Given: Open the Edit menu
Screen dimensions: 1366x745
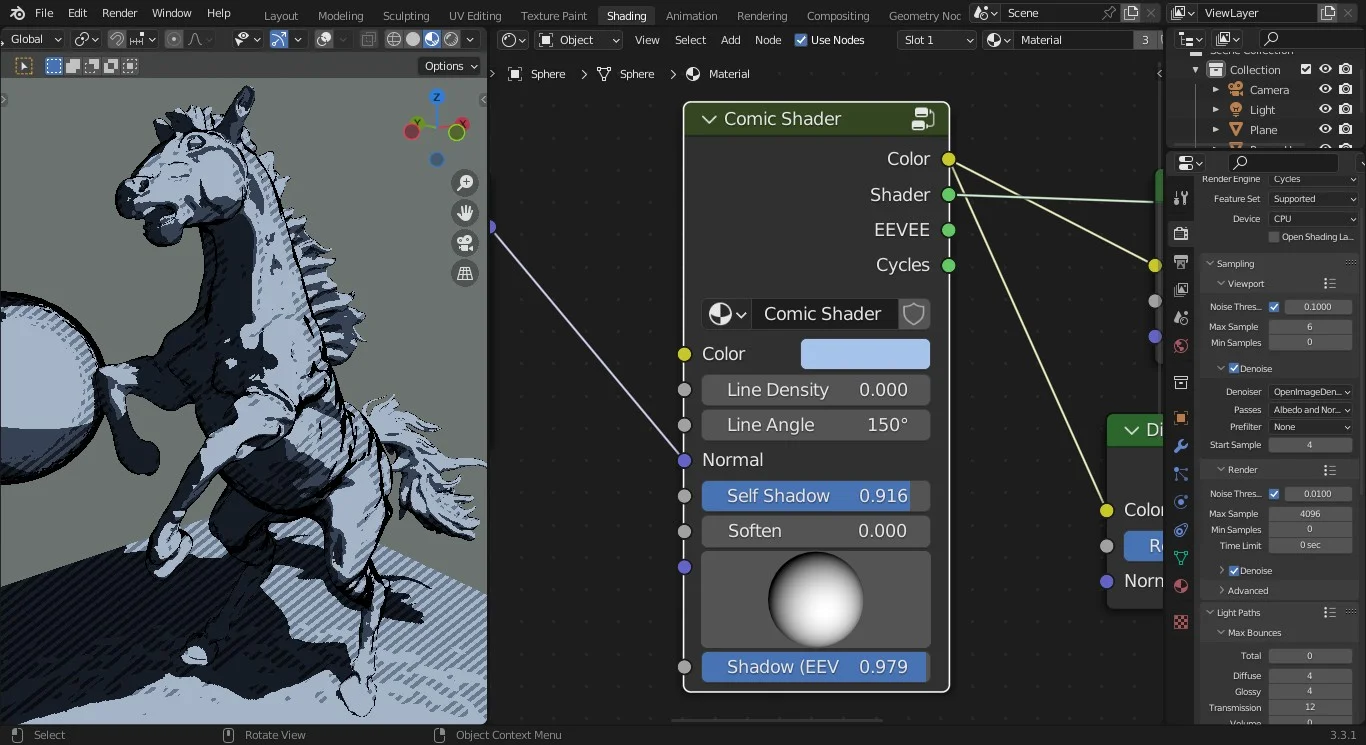Looking at the screenshot, I should click(x=76, y=13).
